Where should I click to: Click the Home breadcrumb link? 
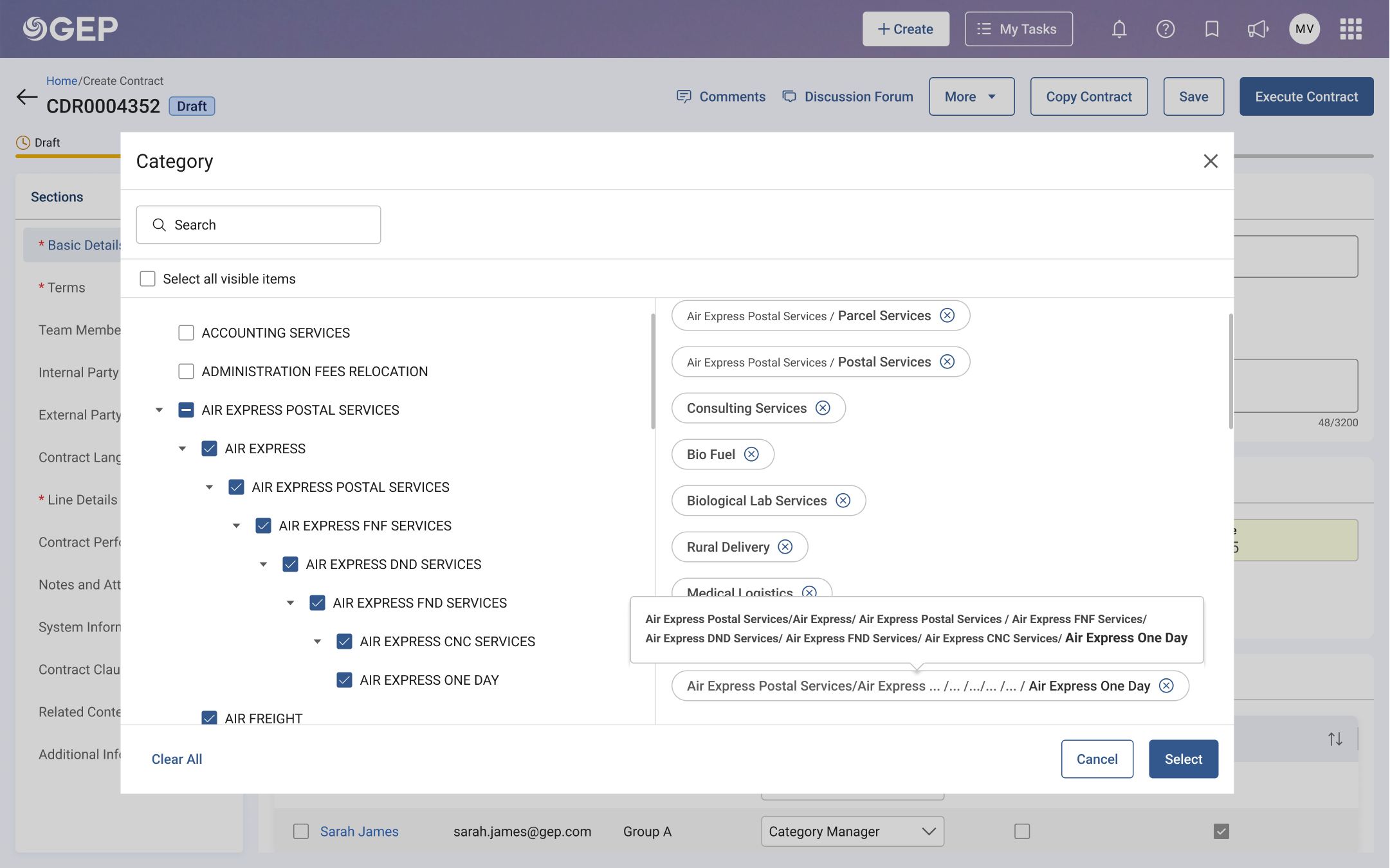62,81
